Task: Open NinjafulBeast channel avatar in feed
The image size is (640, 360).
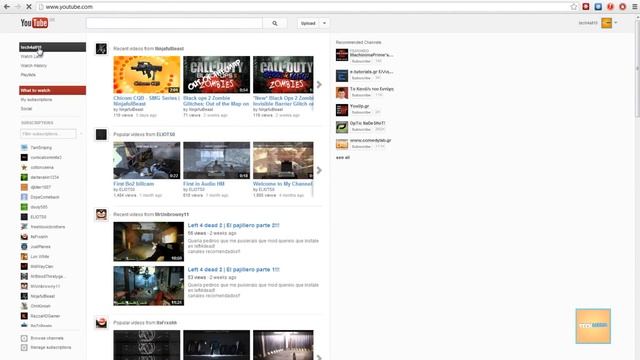Action: click(101, 49)
